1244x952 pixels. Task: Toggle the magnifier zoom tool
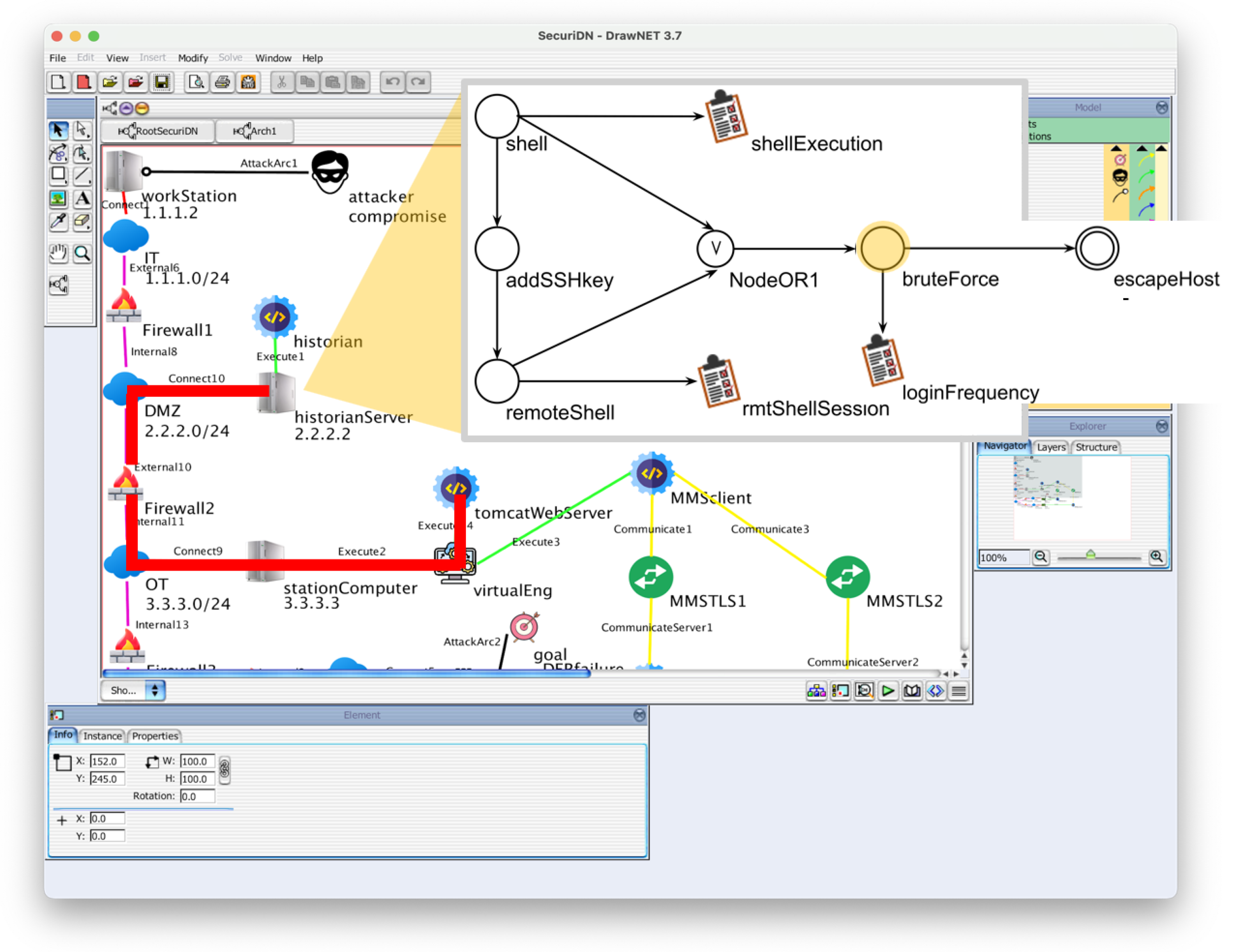click(x=83, y=253)
